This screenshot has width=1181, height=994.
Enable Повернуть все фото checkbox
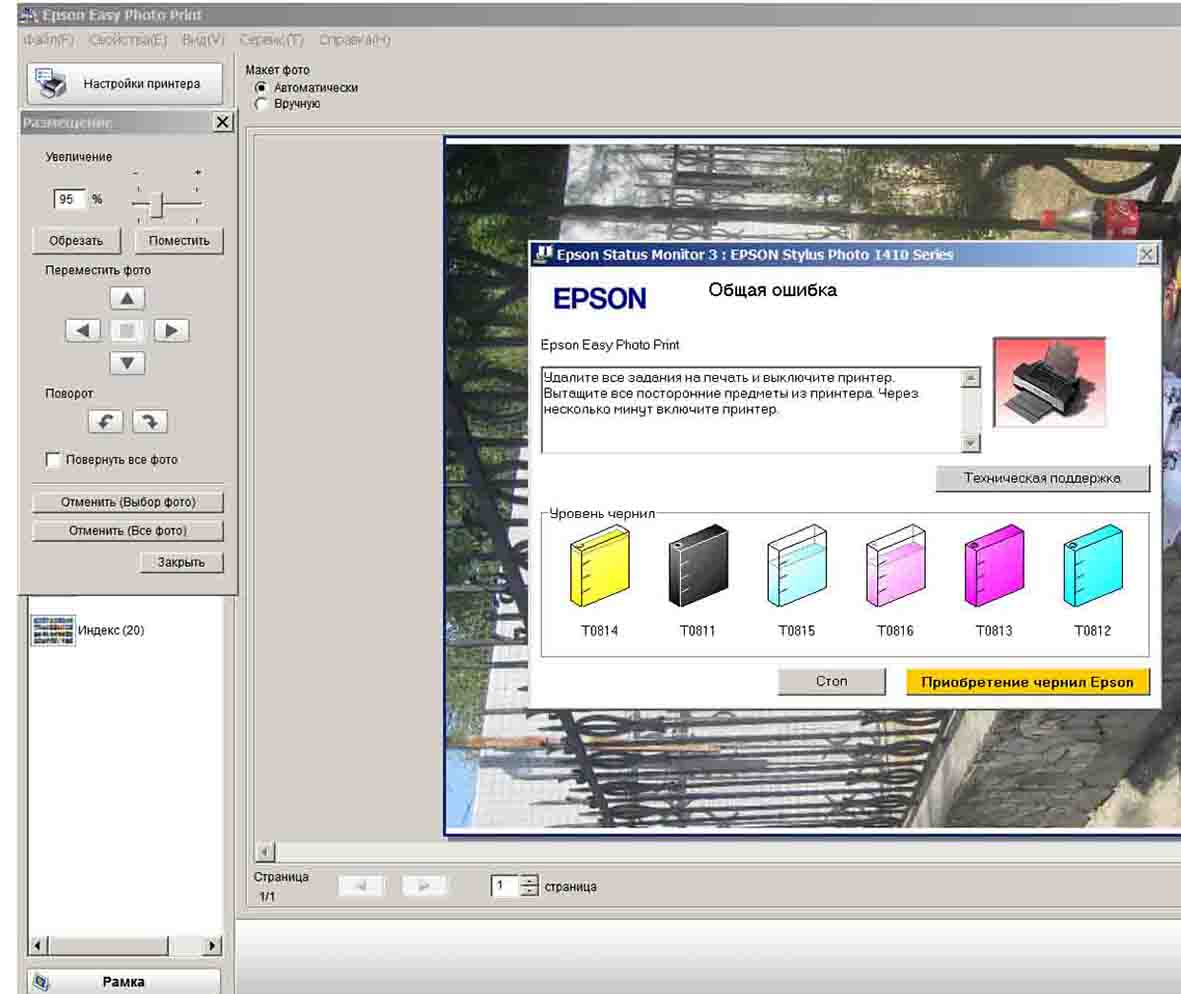click(x=53, y=459)
